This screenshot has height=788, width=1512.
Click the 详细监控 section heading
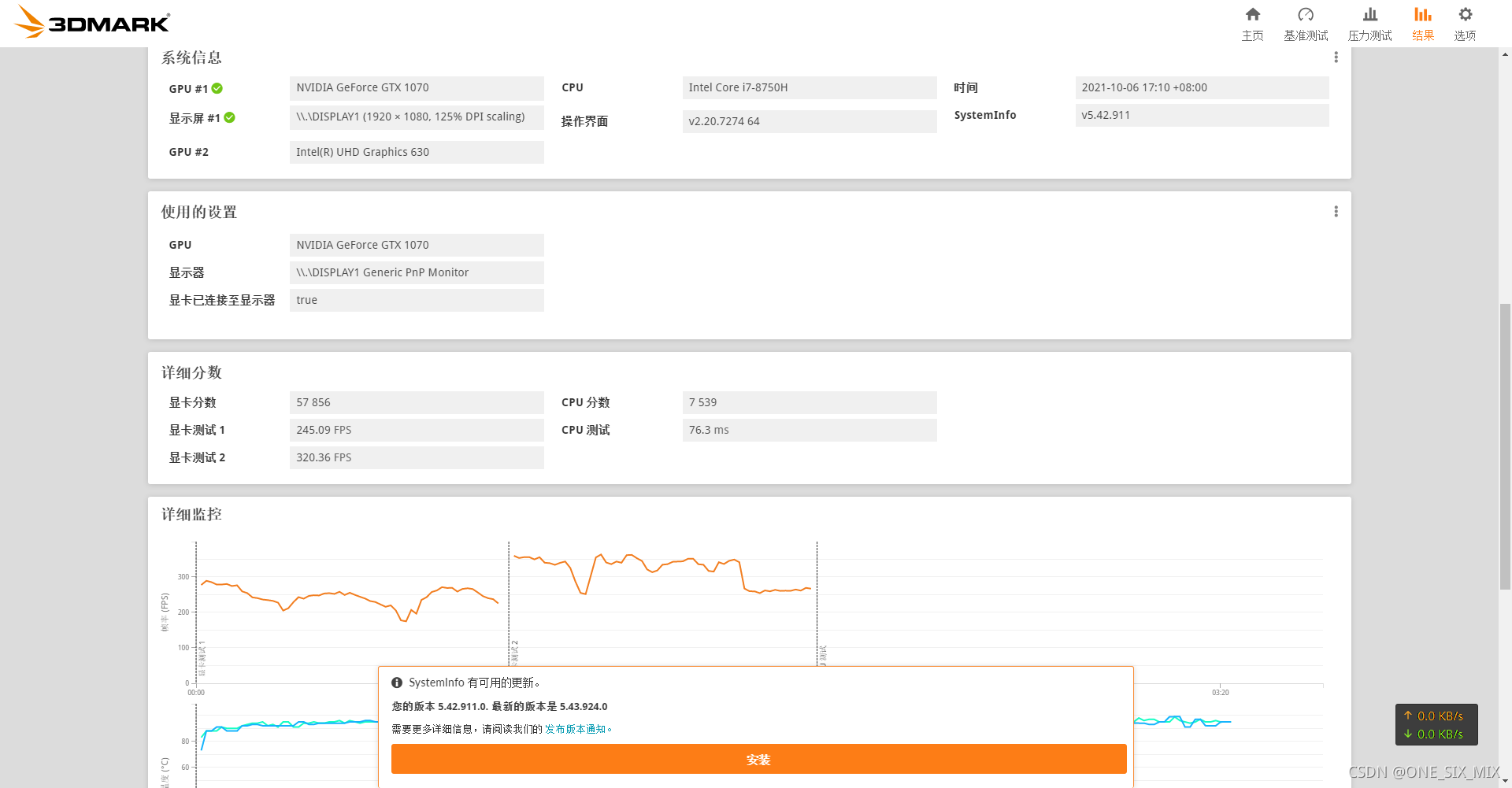click(191, 514)
